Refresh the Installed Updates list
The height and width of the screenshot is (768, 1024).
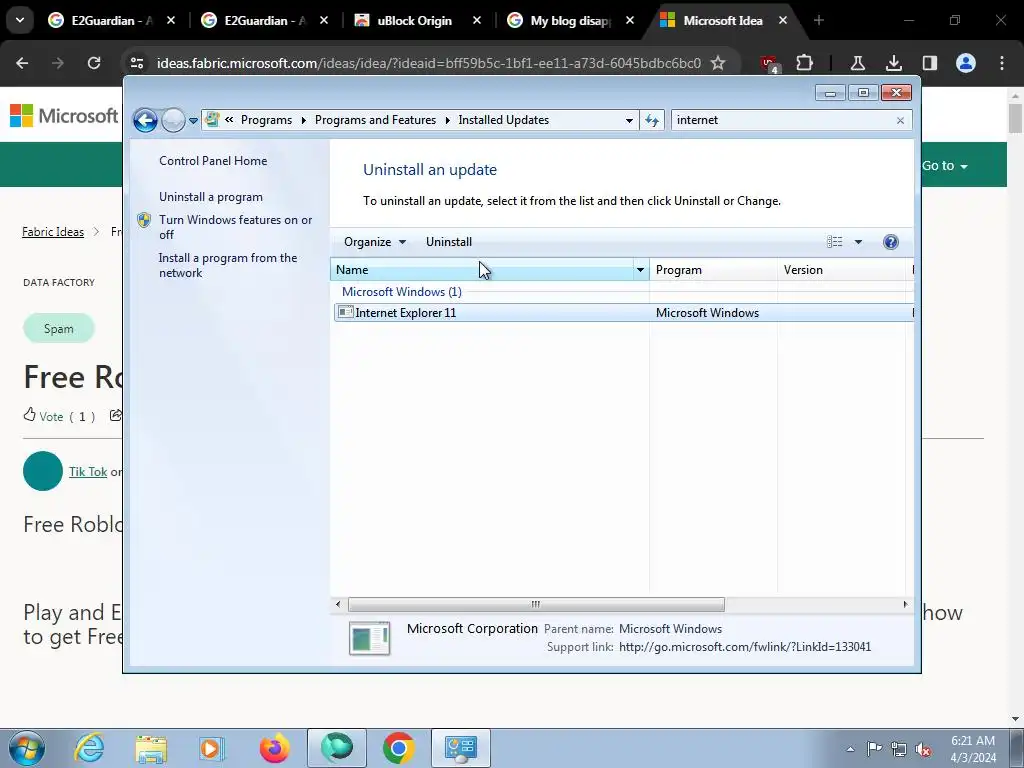(x=652, y=120)
